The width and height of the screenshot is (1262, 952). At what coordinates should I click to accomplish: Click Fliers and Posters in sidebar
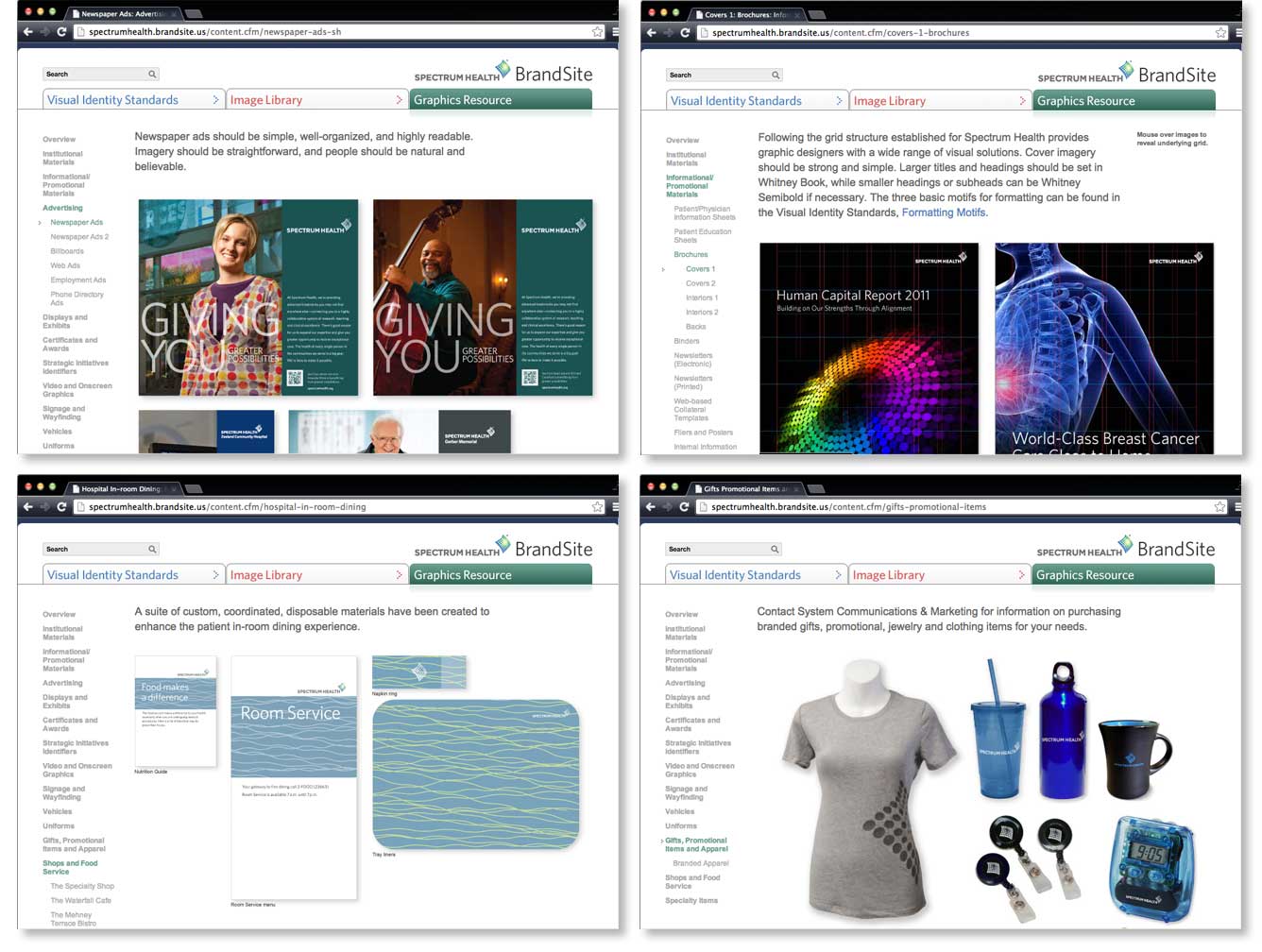coord(703,433)
